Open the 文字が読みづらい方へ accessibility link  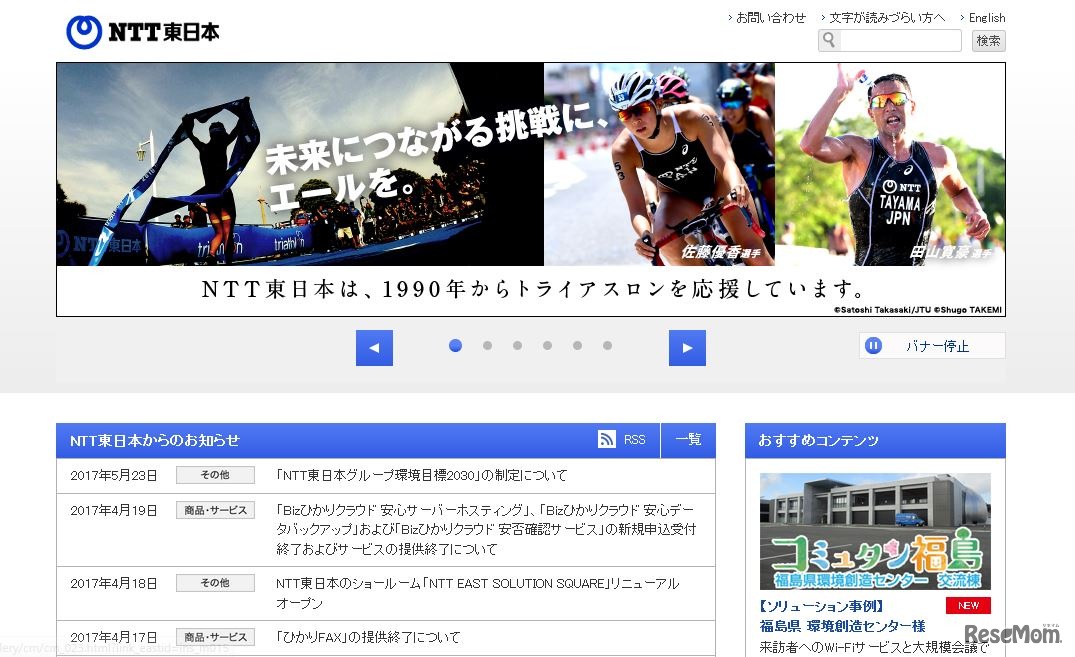point(886,18)
